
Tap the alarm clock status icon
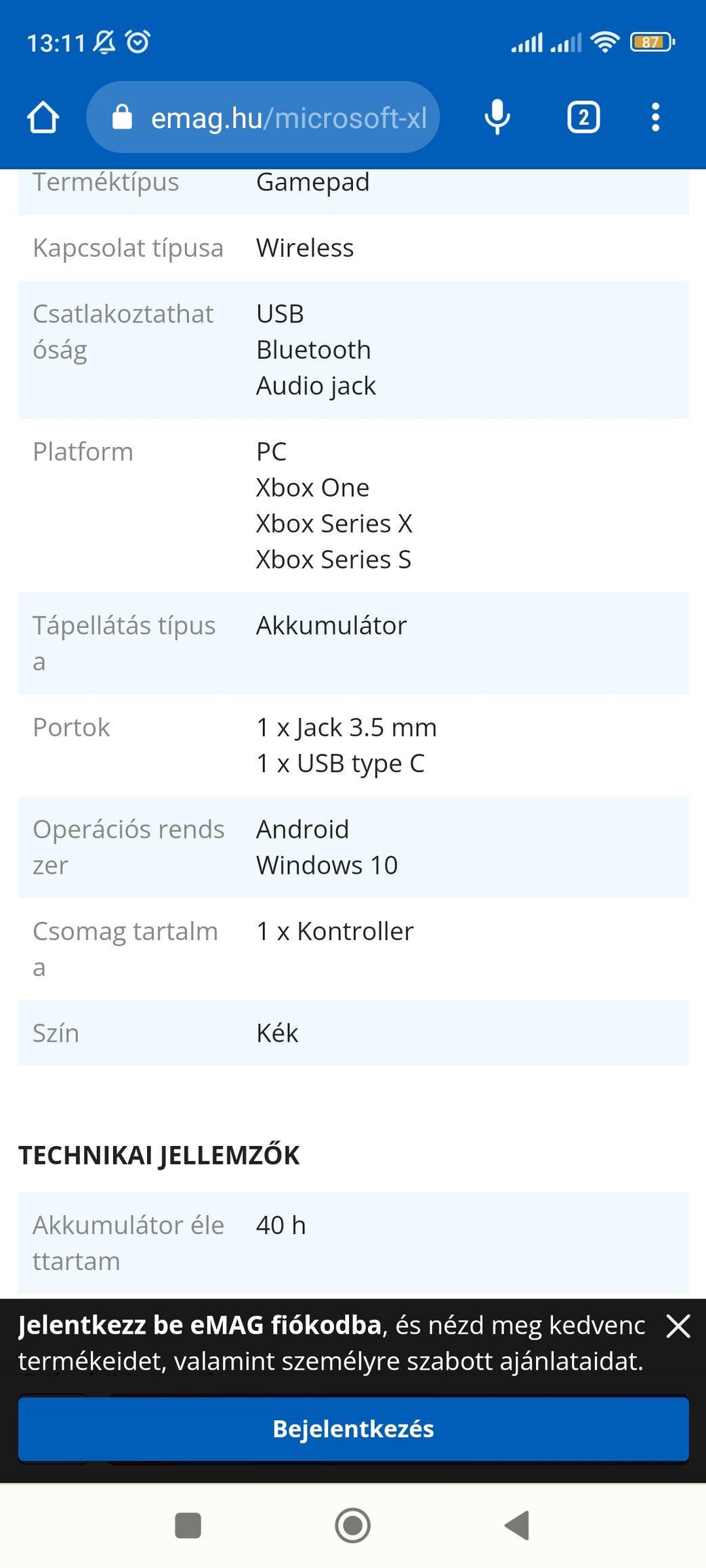coord(138,42)
